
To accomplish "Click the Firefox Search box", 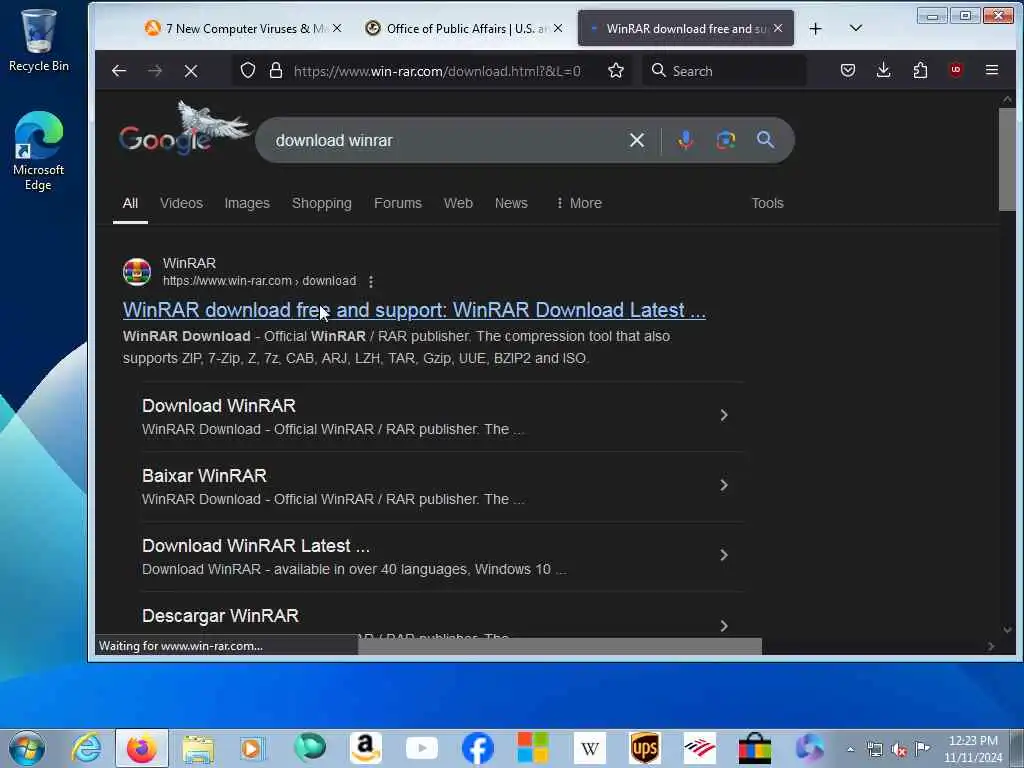I will pos(724,71).
